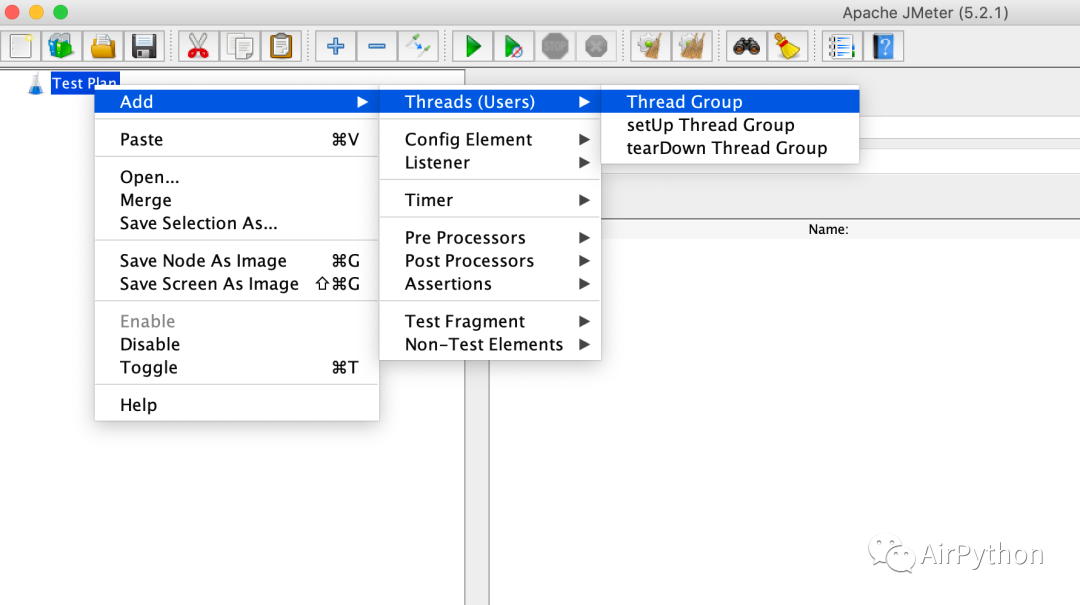The height and width of the screenshot is (605, 1080).
Task: Choose Paste from context menu
Action: click(236, 139)
